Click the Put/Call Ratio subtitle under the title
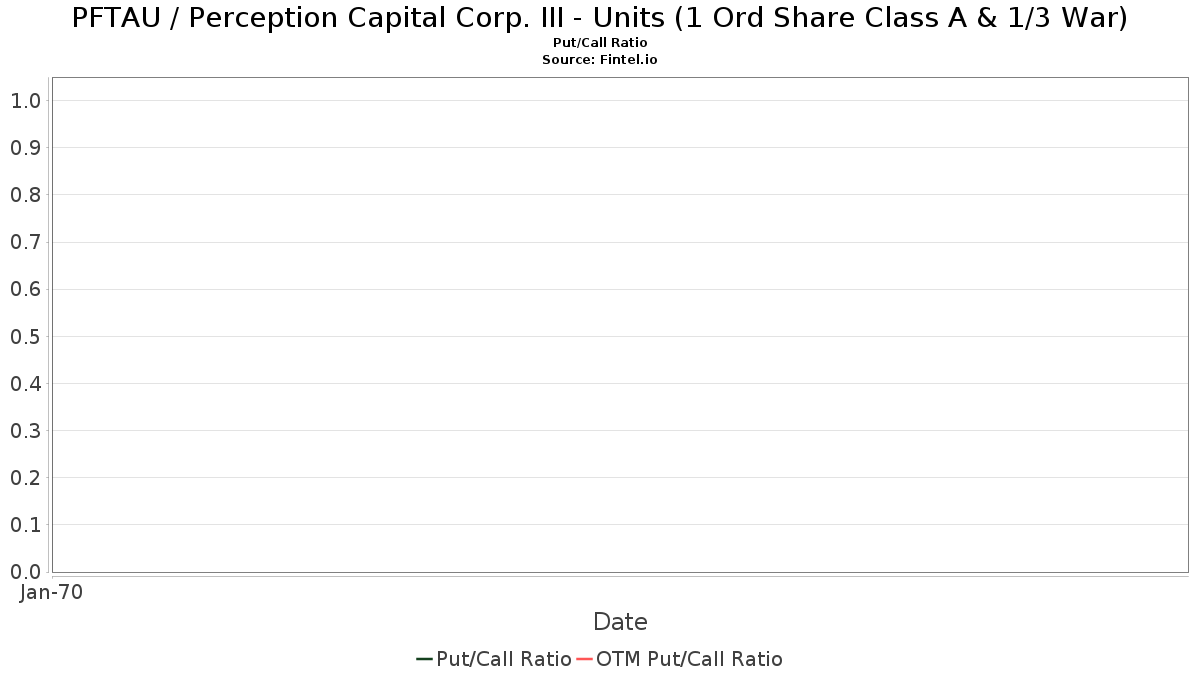This screenshot has height=675, width=1200. 600,43
